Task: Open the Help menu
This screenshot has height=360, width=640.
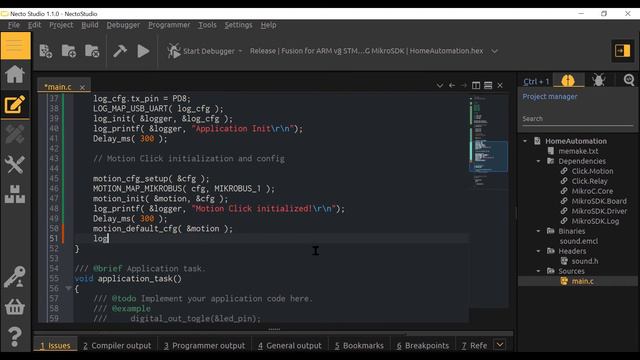Action: pos(268,25)
